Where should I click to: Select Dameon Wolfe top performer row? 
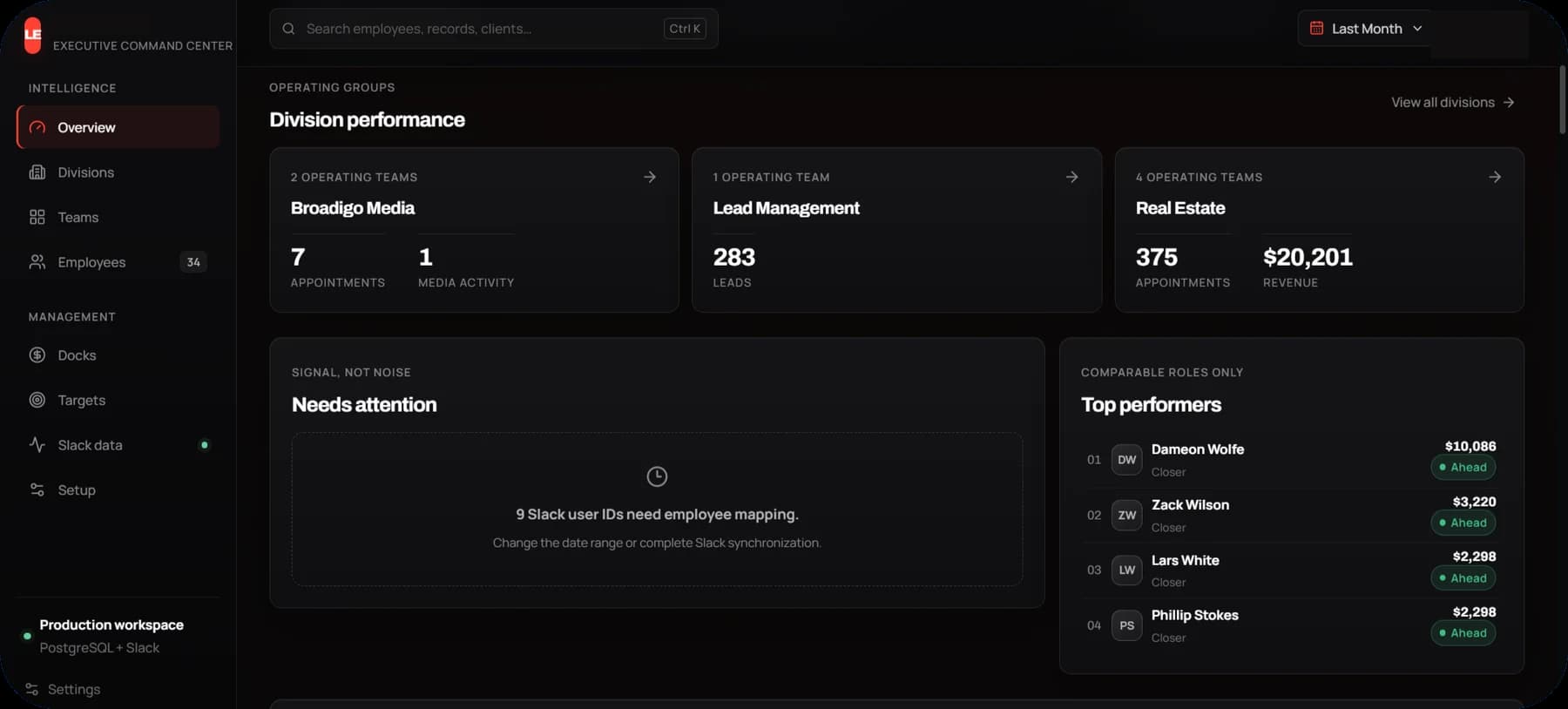(x=1291, y=460)
